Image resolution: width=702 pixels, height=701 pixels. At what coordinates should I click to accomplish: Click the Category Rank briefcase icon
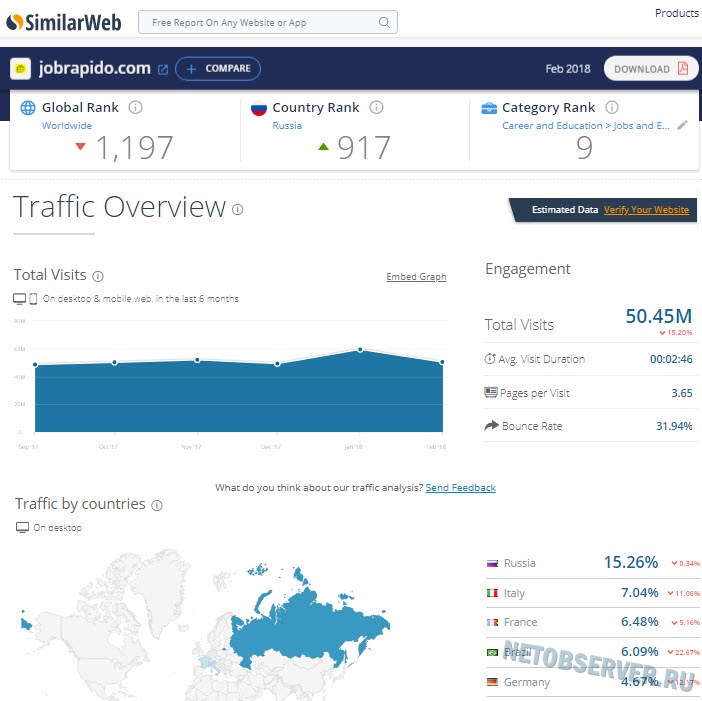pos(489,108)
